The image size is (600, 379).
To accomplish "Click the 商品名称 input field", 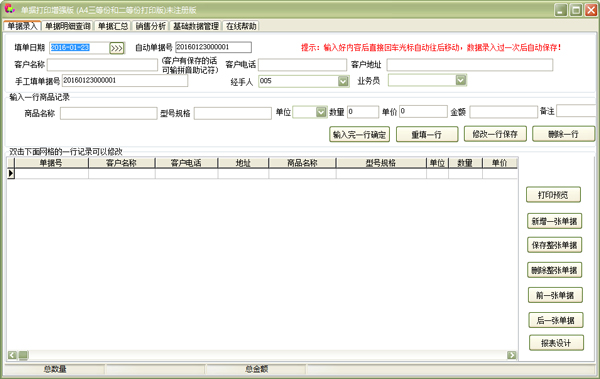I will (109, 113).
